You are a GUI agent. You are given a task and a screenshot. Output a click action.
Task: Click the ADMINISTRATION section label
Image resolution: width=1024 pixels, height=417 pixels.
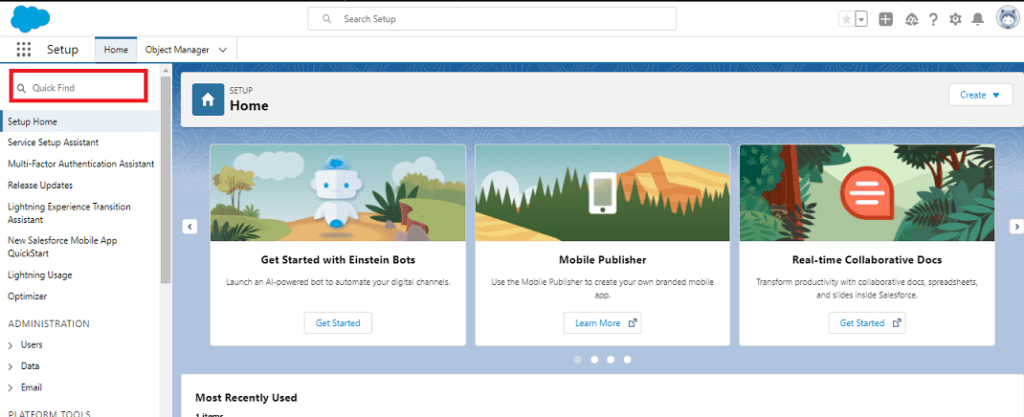(x=49, y=324)
